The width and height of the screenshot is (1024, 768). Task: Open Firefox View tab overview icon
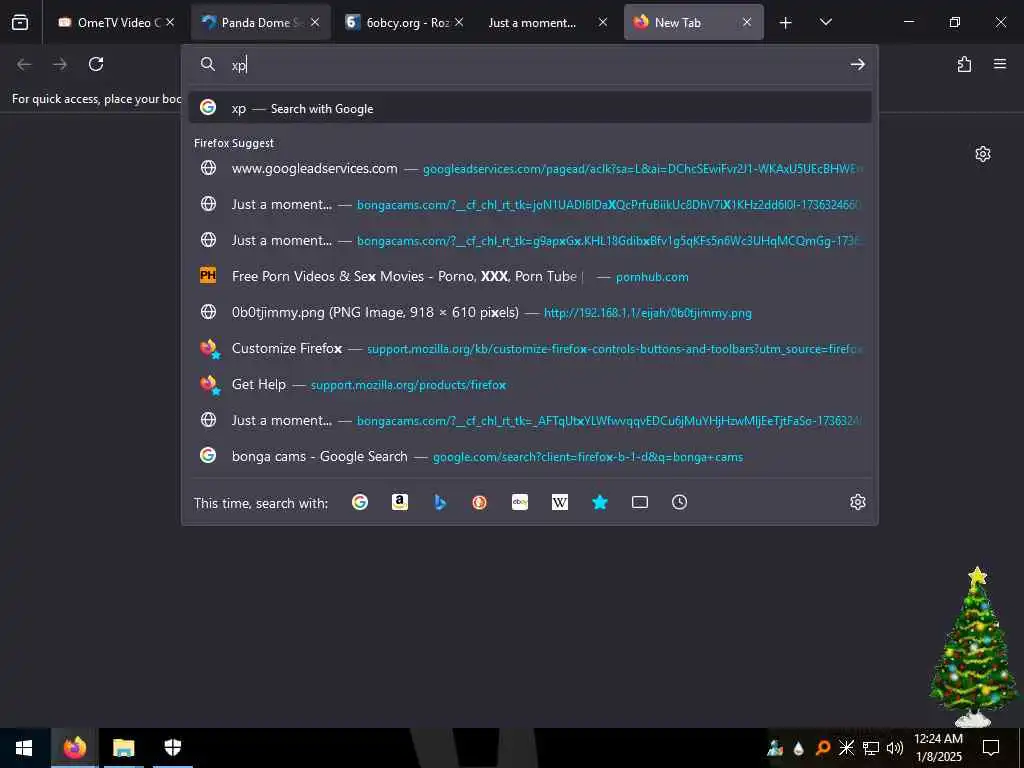[20, 22]
